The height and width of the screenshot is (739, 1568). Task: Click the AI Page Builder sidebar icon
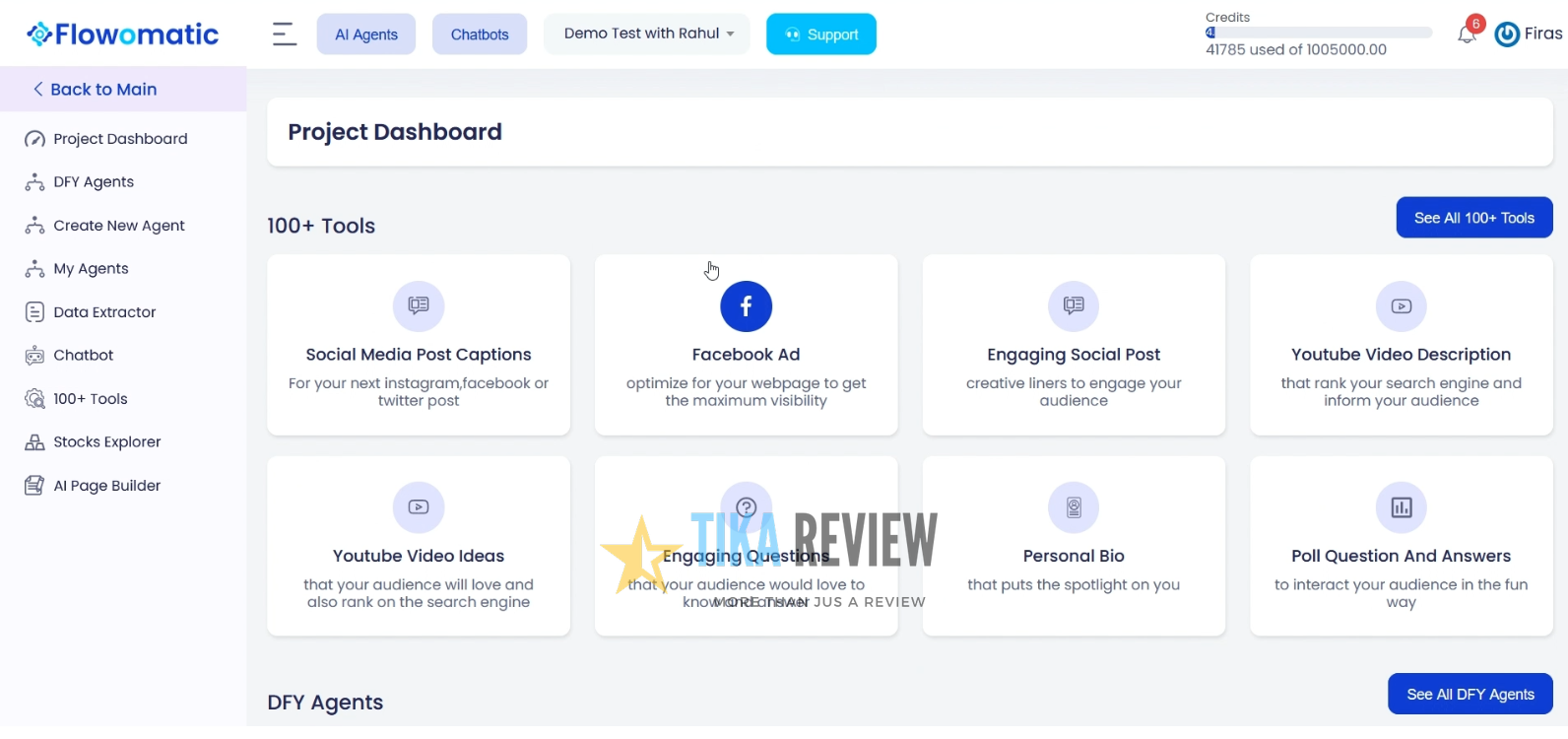coord(34,486)
